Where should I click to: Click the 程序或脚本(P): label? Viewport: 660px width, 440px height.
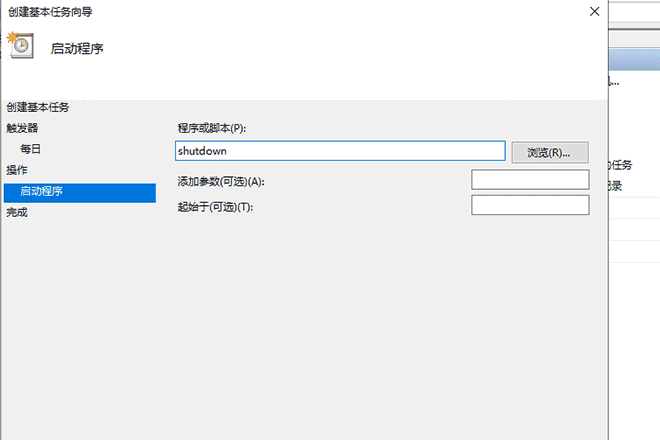pos(212,128)
